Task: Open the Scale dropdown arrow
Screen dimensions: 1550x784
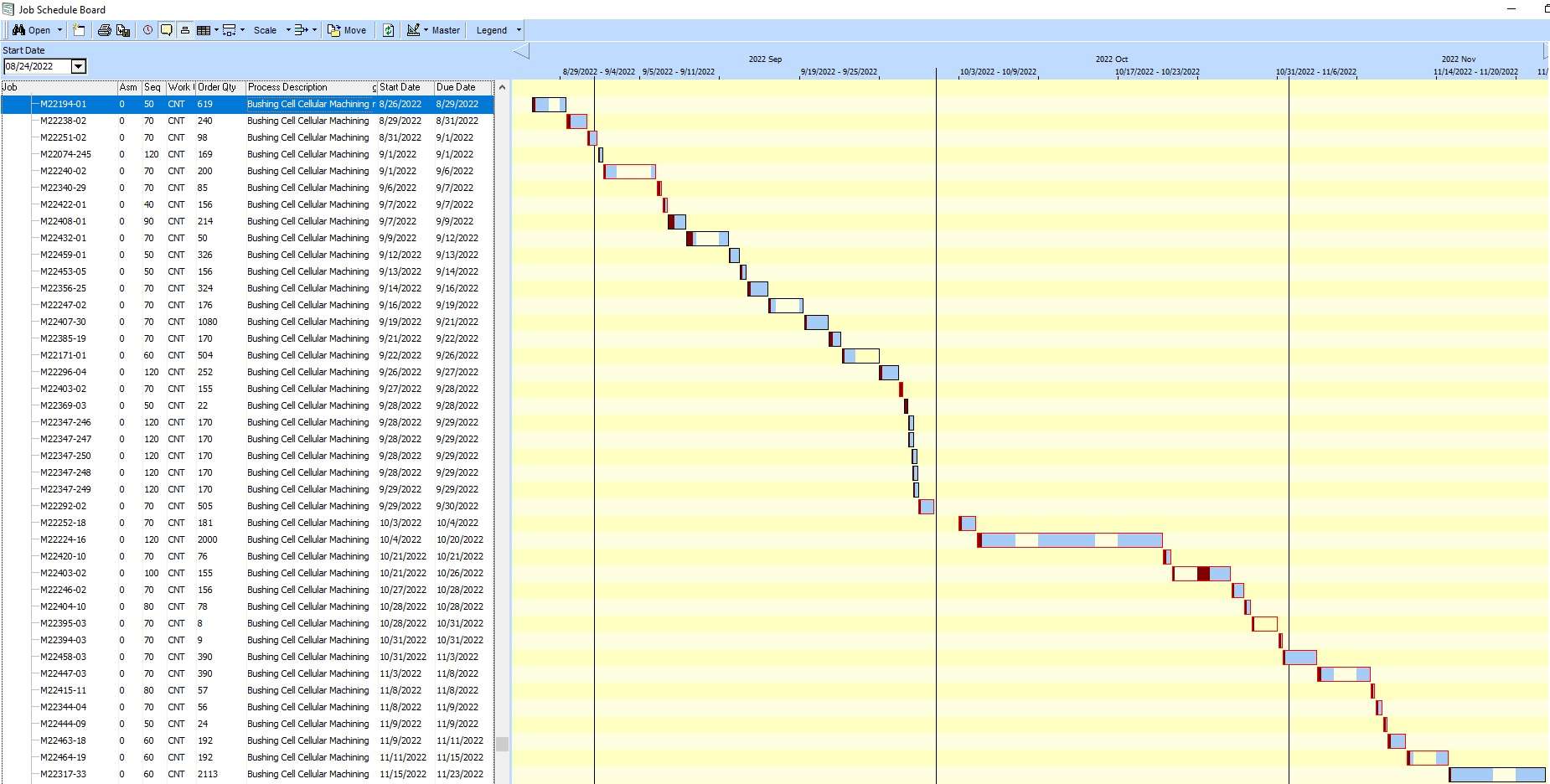Action: pyautogui.click(x=288, y=30)
